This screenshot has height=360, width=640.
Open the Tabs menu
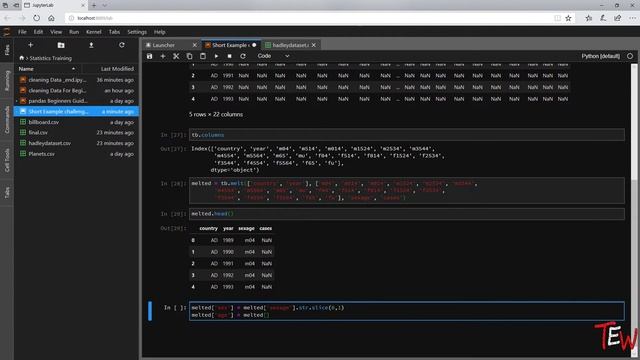click(114, 32)
